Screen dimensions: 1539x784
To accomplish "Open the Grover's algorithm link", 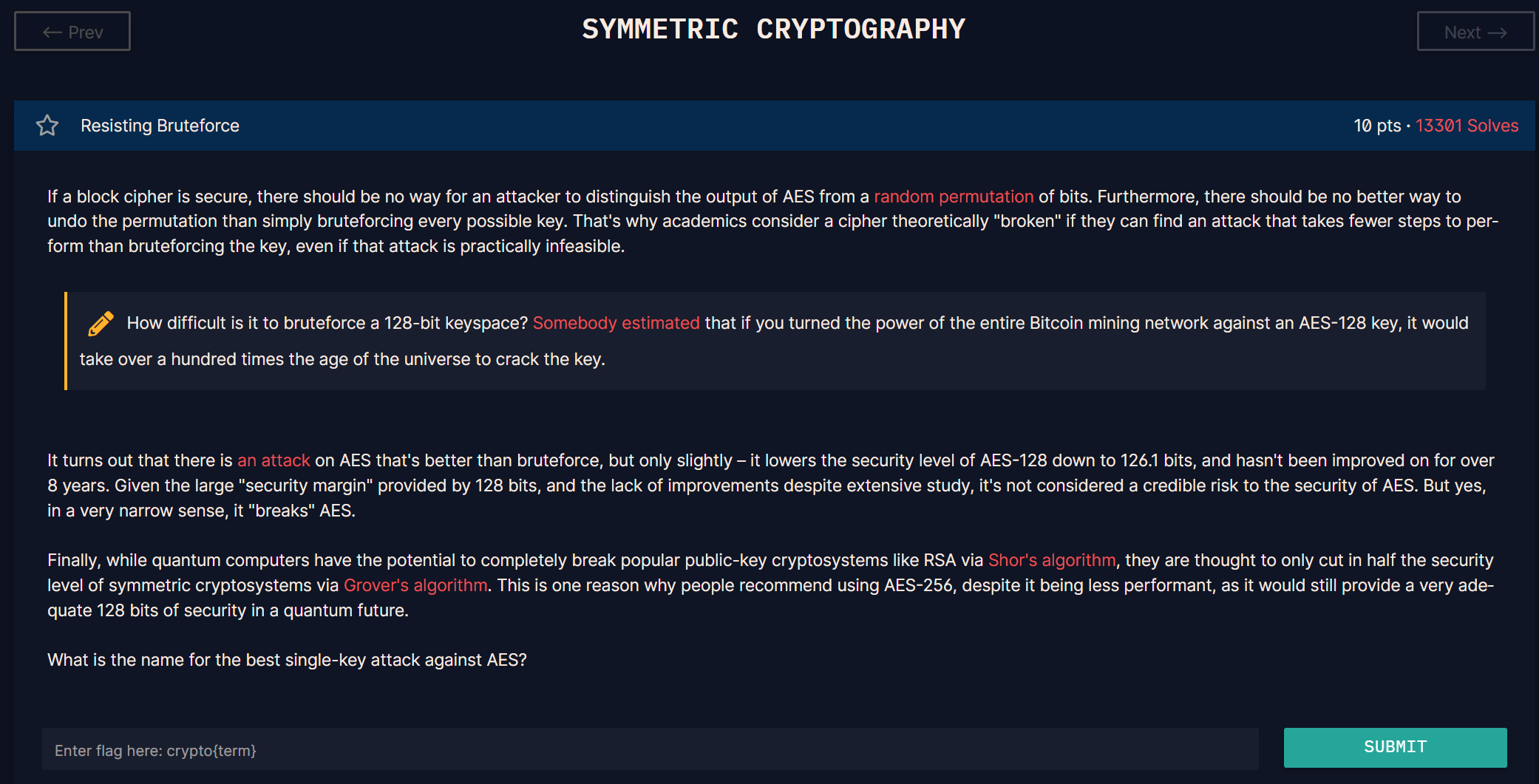I will pos(415,585).
